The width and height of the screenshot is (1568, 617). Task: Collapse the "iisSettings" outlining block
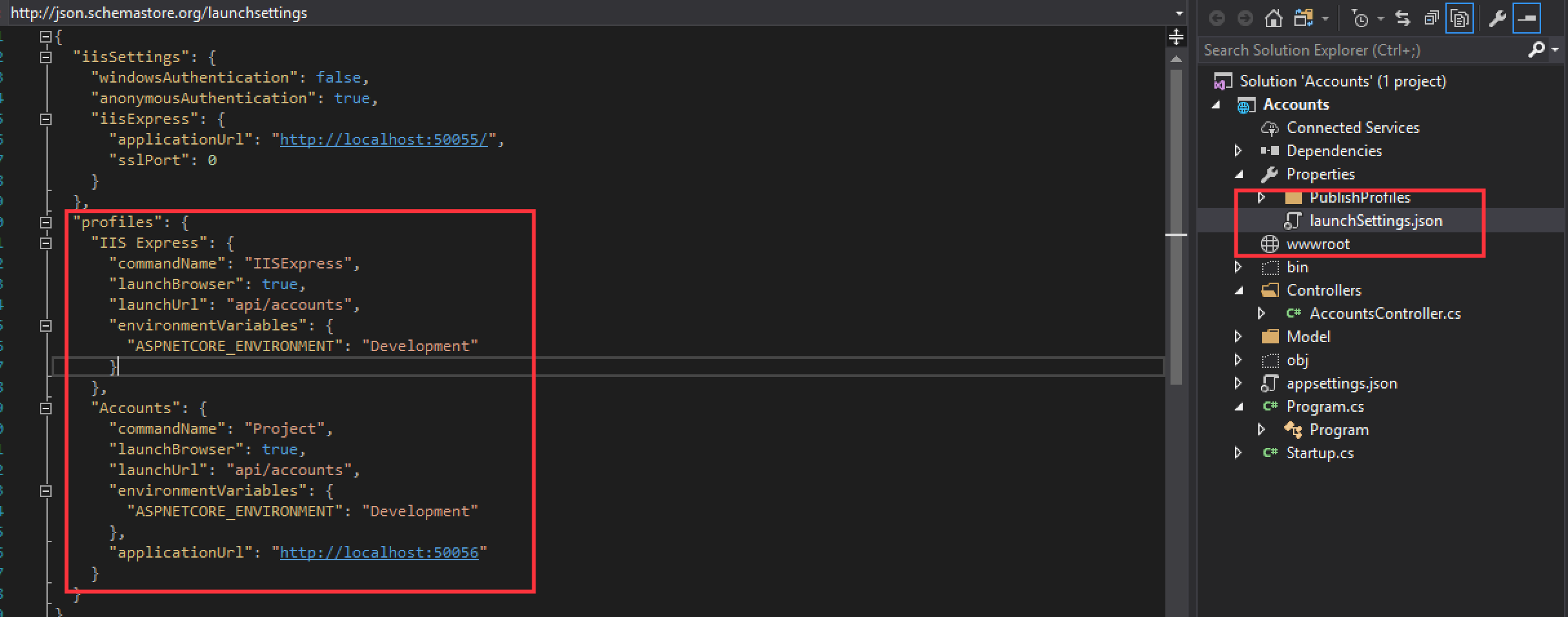pyautogui.click(x=45, y=57)
